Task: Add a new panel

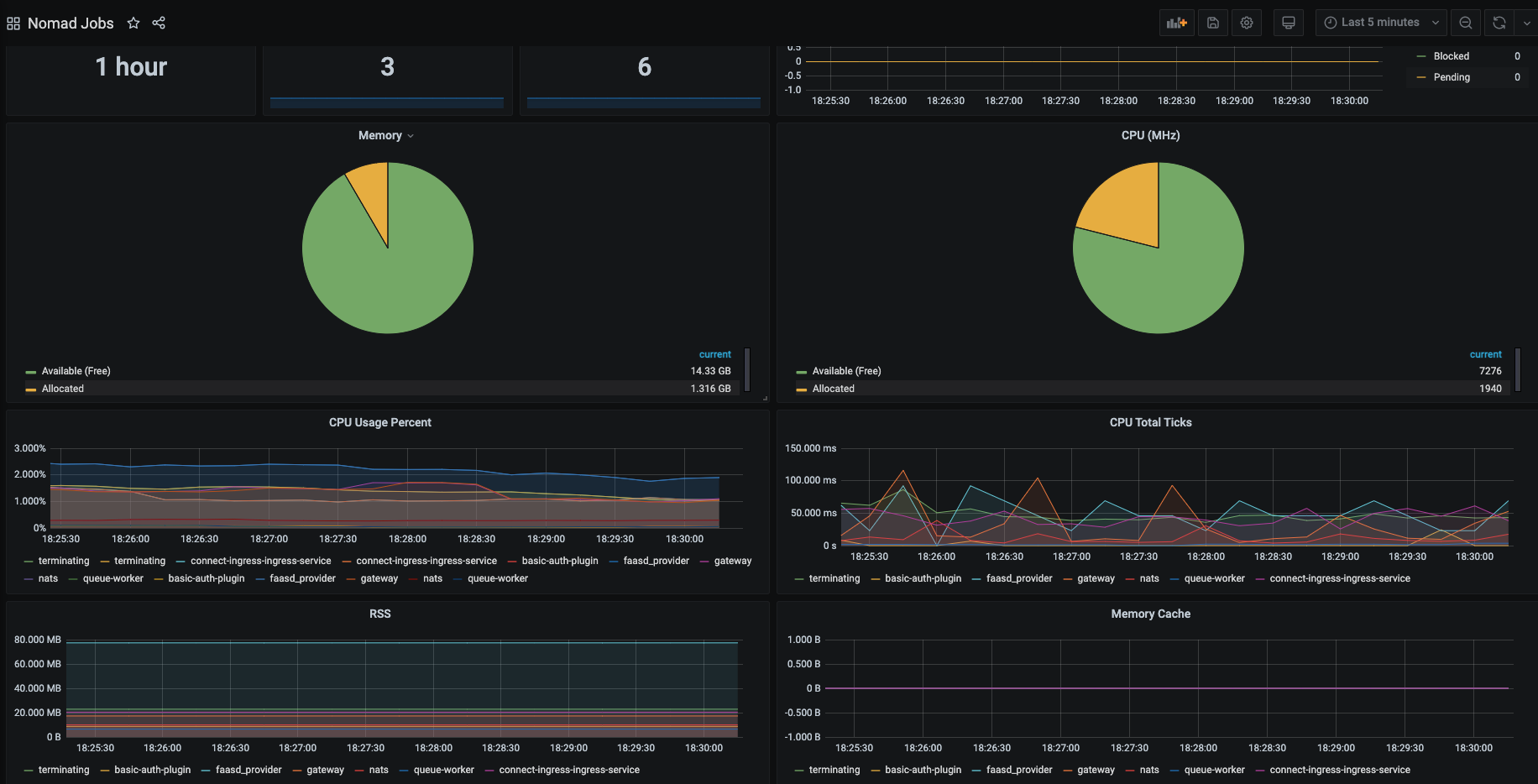Action: click(1177, 23)
